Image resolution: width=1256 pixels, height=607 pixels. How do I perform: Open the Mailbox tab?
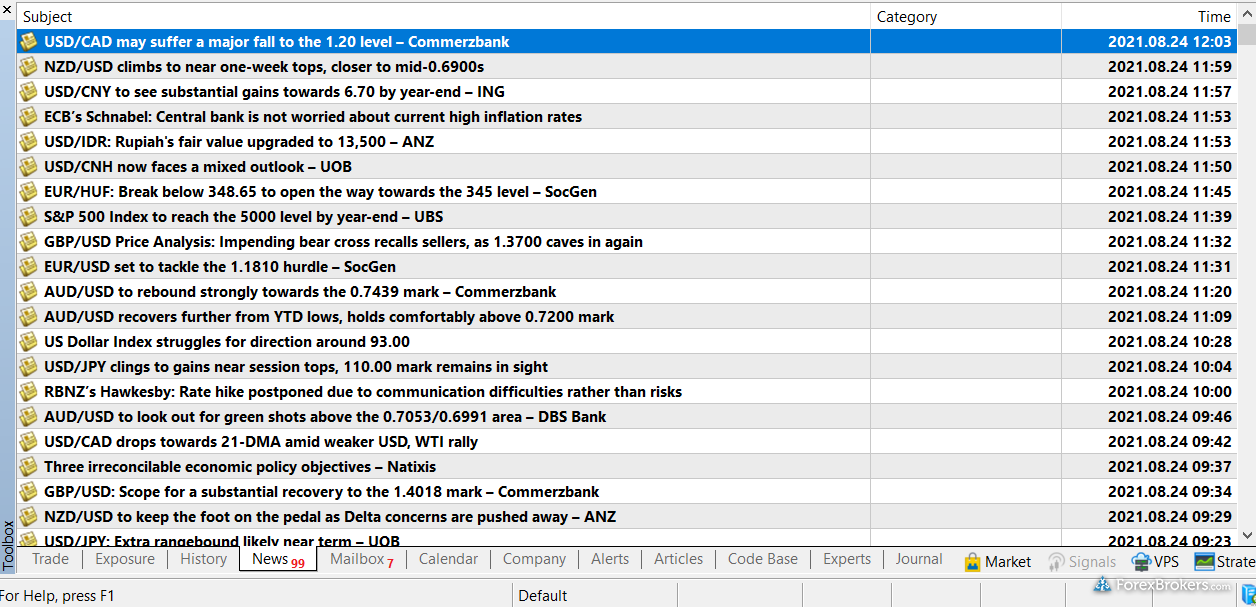362,559
